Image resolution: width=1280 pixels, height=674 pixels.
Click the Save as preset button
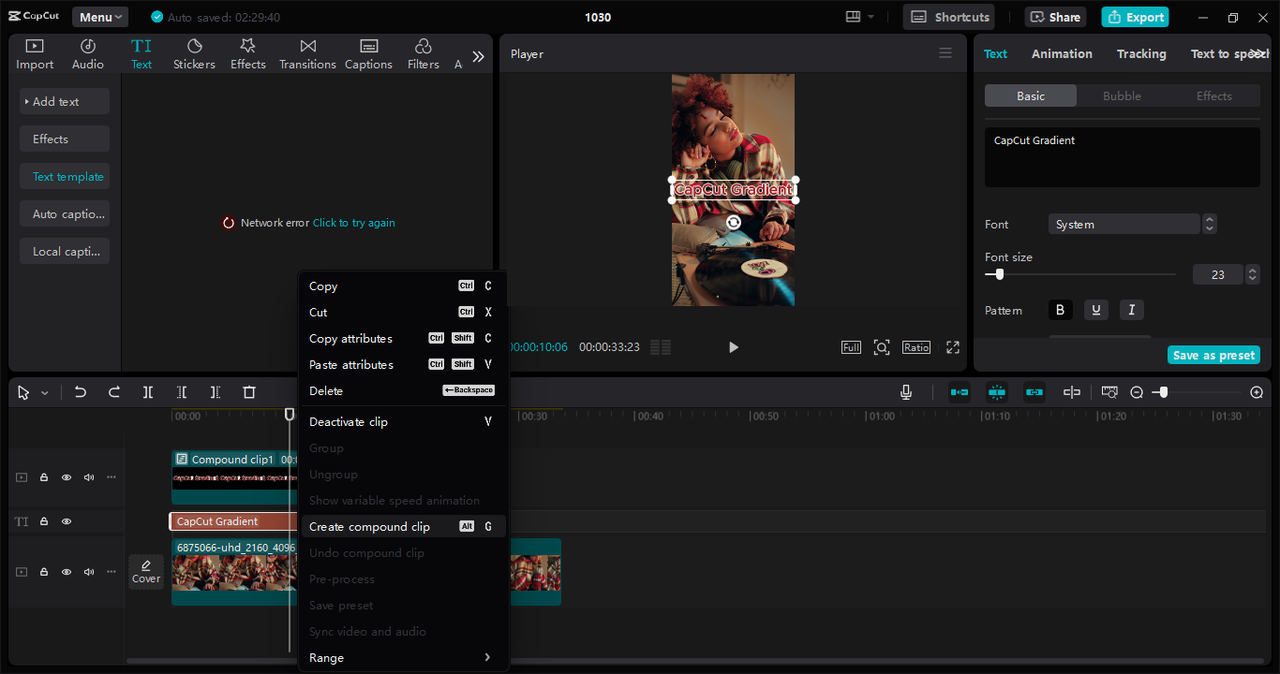coord(1214,355)
